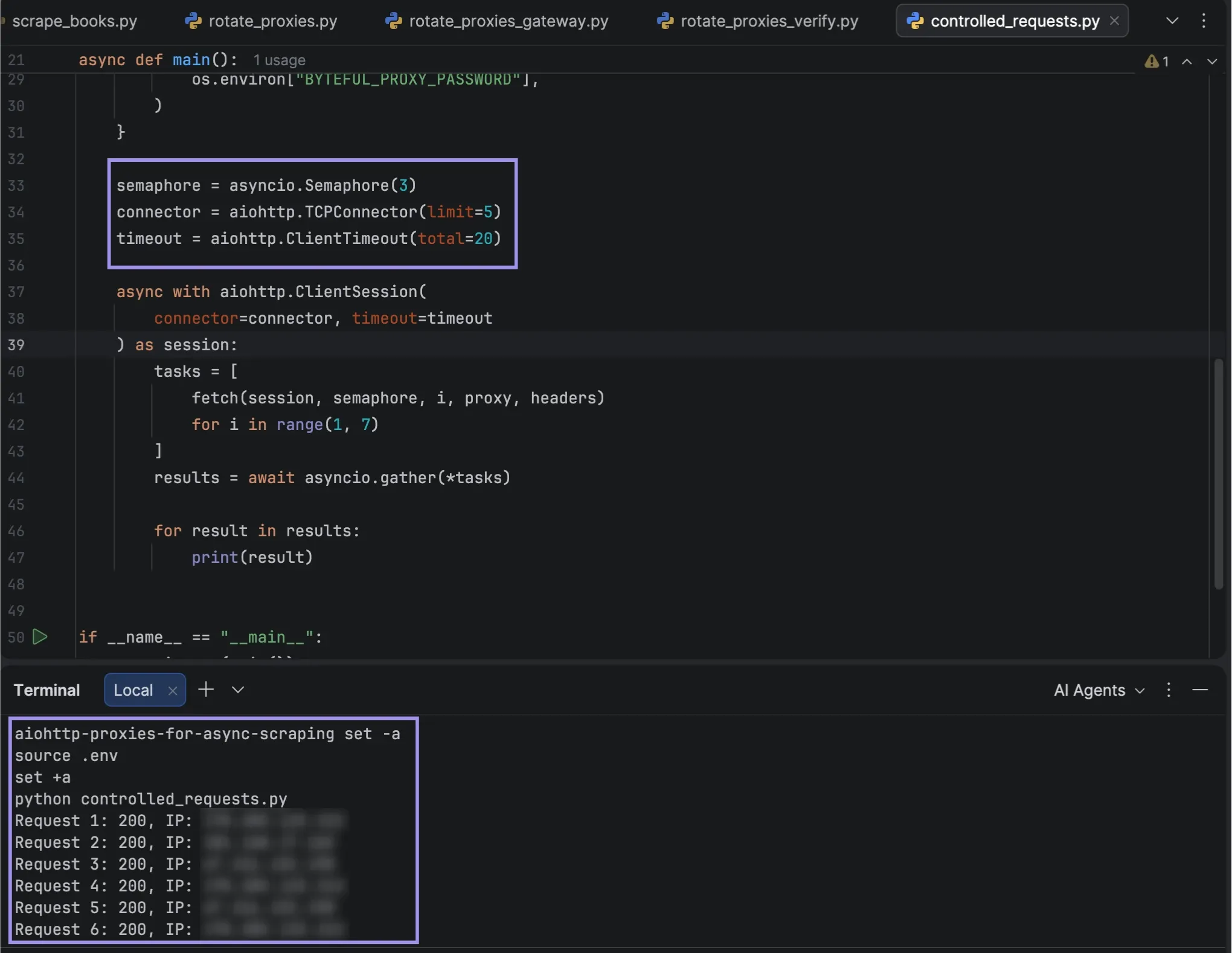Open the scrape_books.py tab
Viewport: 1232px width, 953px height.
click(x=74, y=21)
